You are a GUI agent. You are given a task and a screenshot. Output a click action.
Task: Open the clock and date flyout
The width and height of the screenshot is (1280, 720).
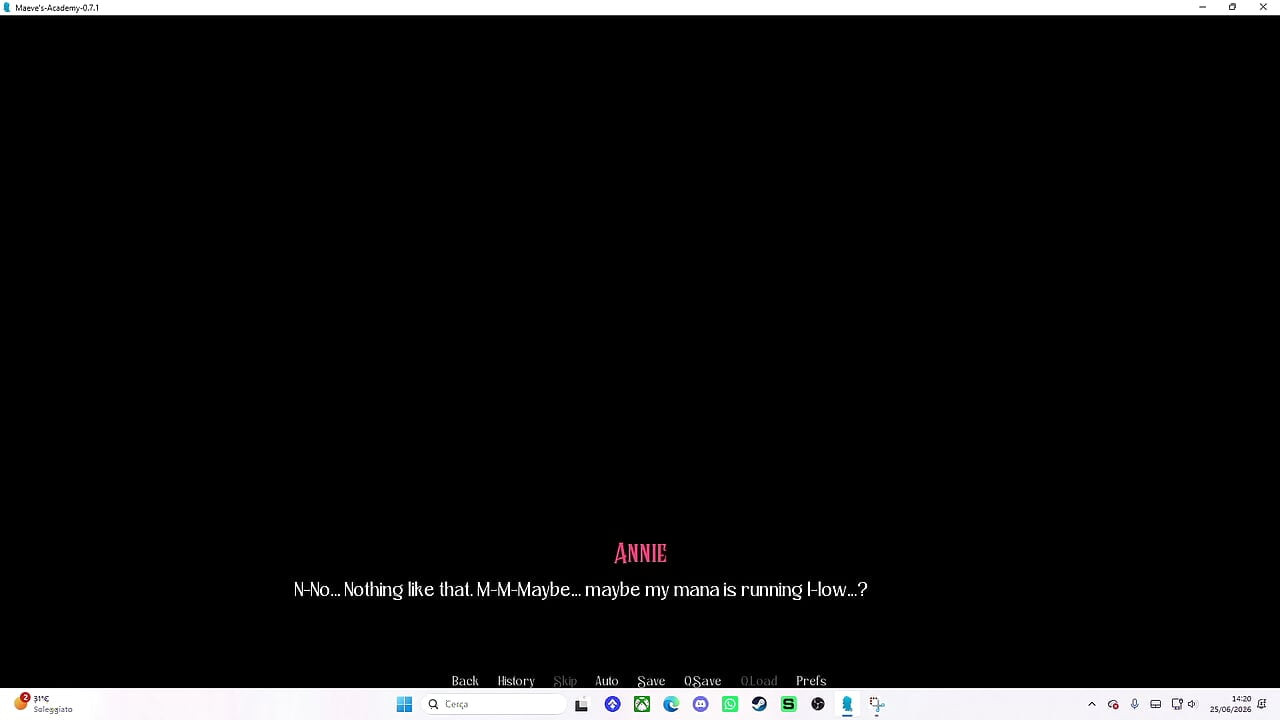point(1230,704)
